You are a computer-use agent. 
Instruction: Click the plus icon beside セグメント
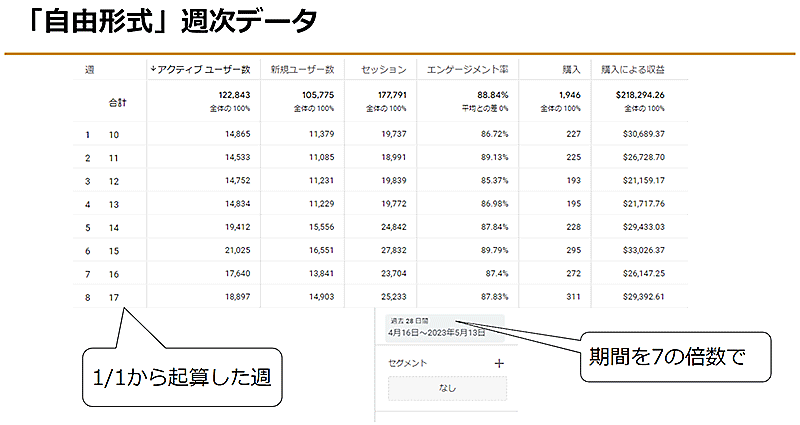(500, 364)
